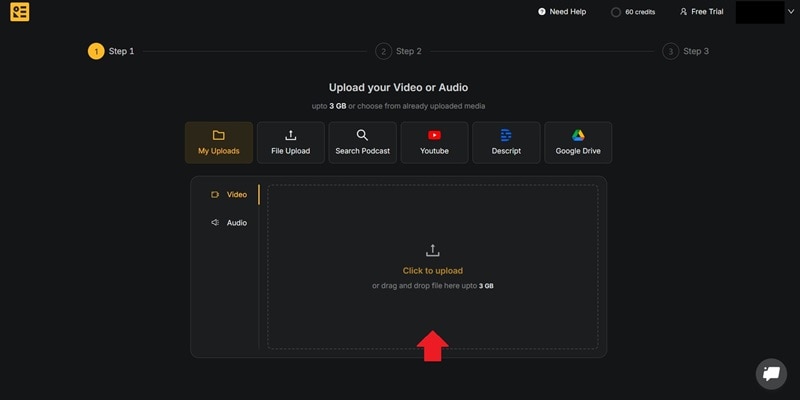Image resolution: width=800 pixels, height=400 pixels.
Task: Go to Step 2 indicator
Action: click(398, 51)
